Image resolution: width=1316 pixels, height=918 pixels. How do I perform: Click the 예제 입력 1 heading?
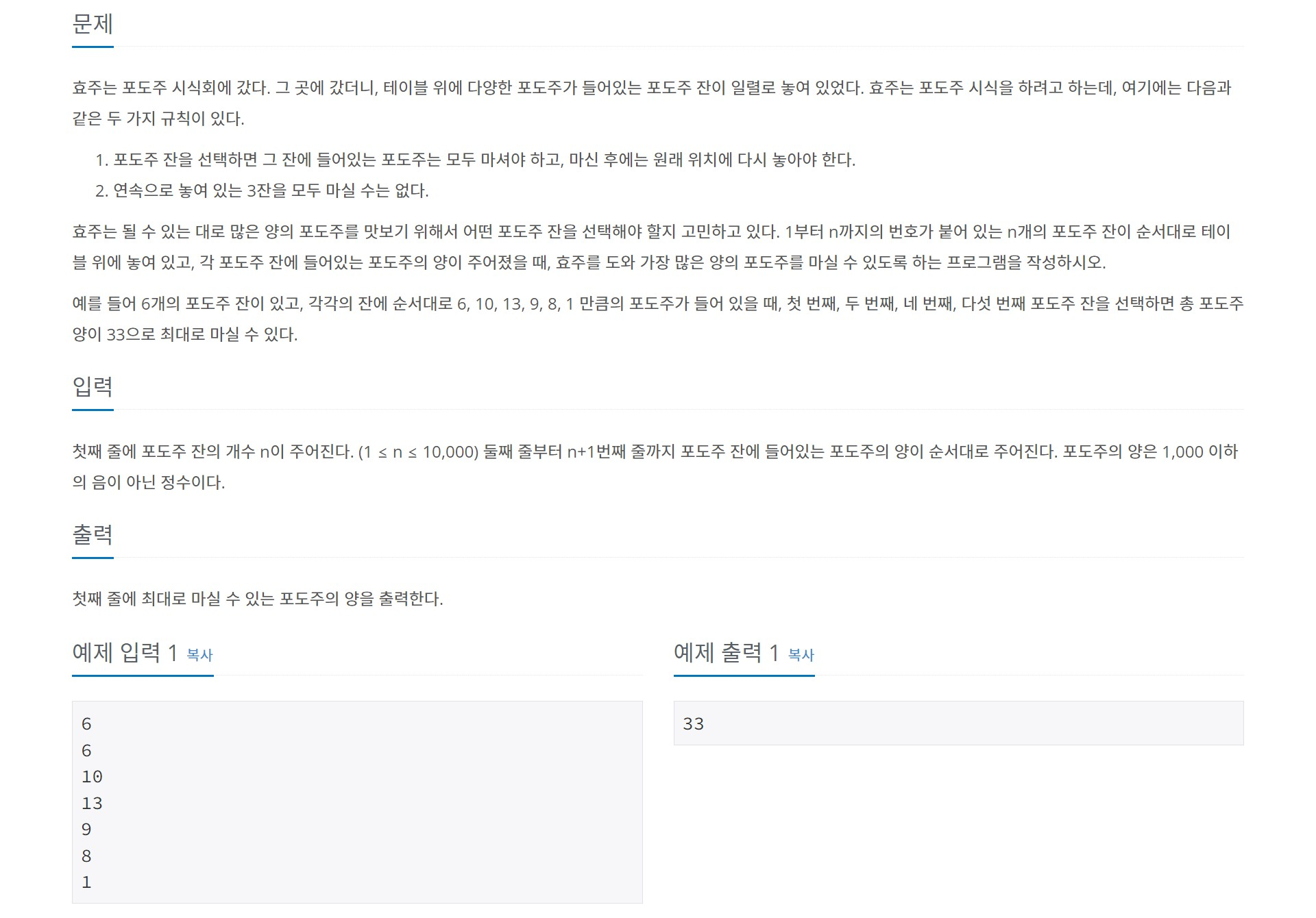(125, 653)
